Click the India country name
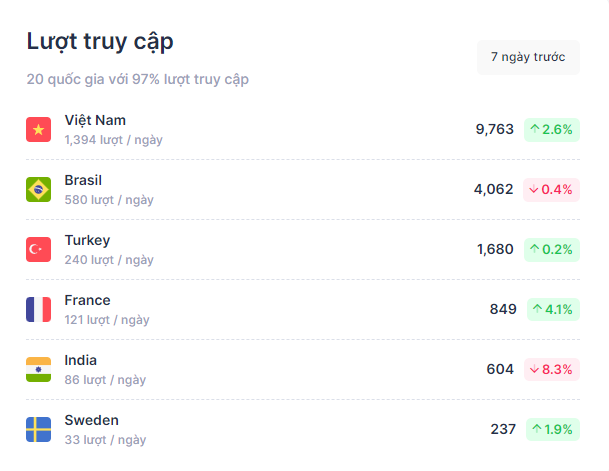This screenshot has height=471, width=609. [x=80, y=360]
